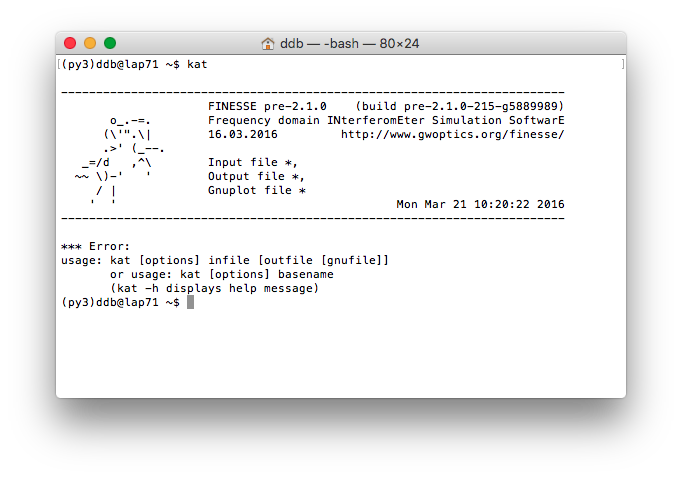Click the terminal cursor block at the prompt

click(190, 302)
